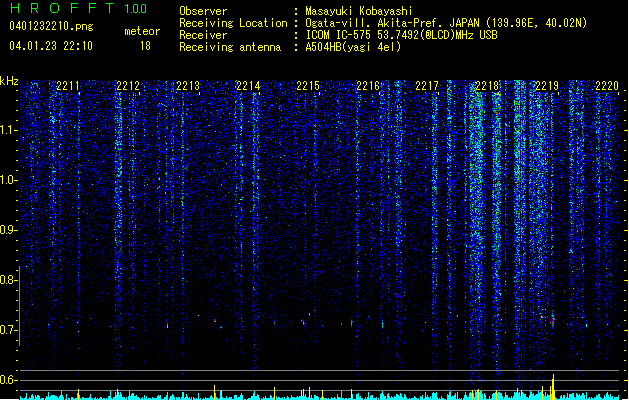Click the observer name Masayuki Kobayashi
This screenshot has height=400, width=629.
(359, 11)
